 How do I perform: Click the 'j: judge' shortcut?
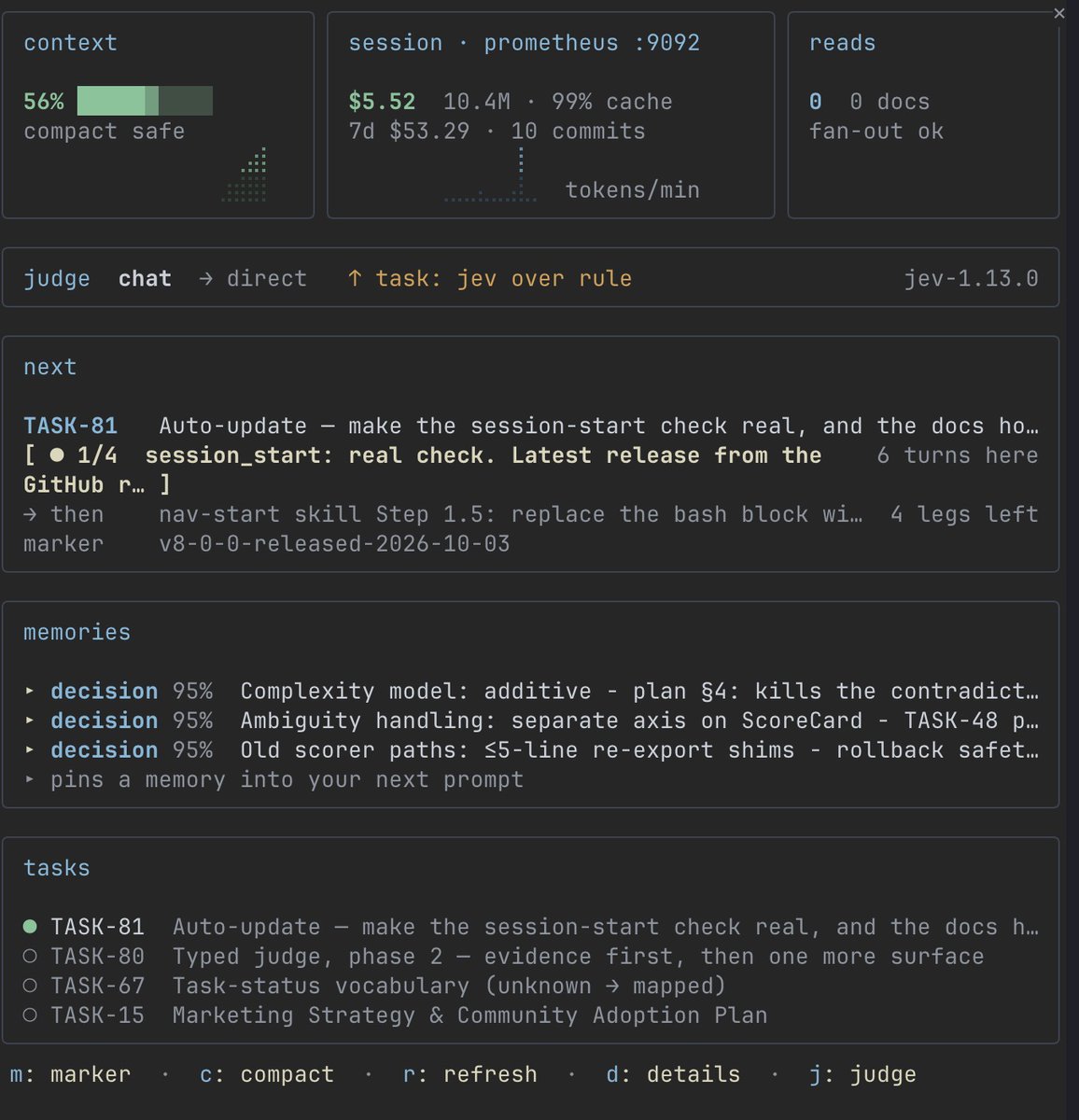(862, 1075)
